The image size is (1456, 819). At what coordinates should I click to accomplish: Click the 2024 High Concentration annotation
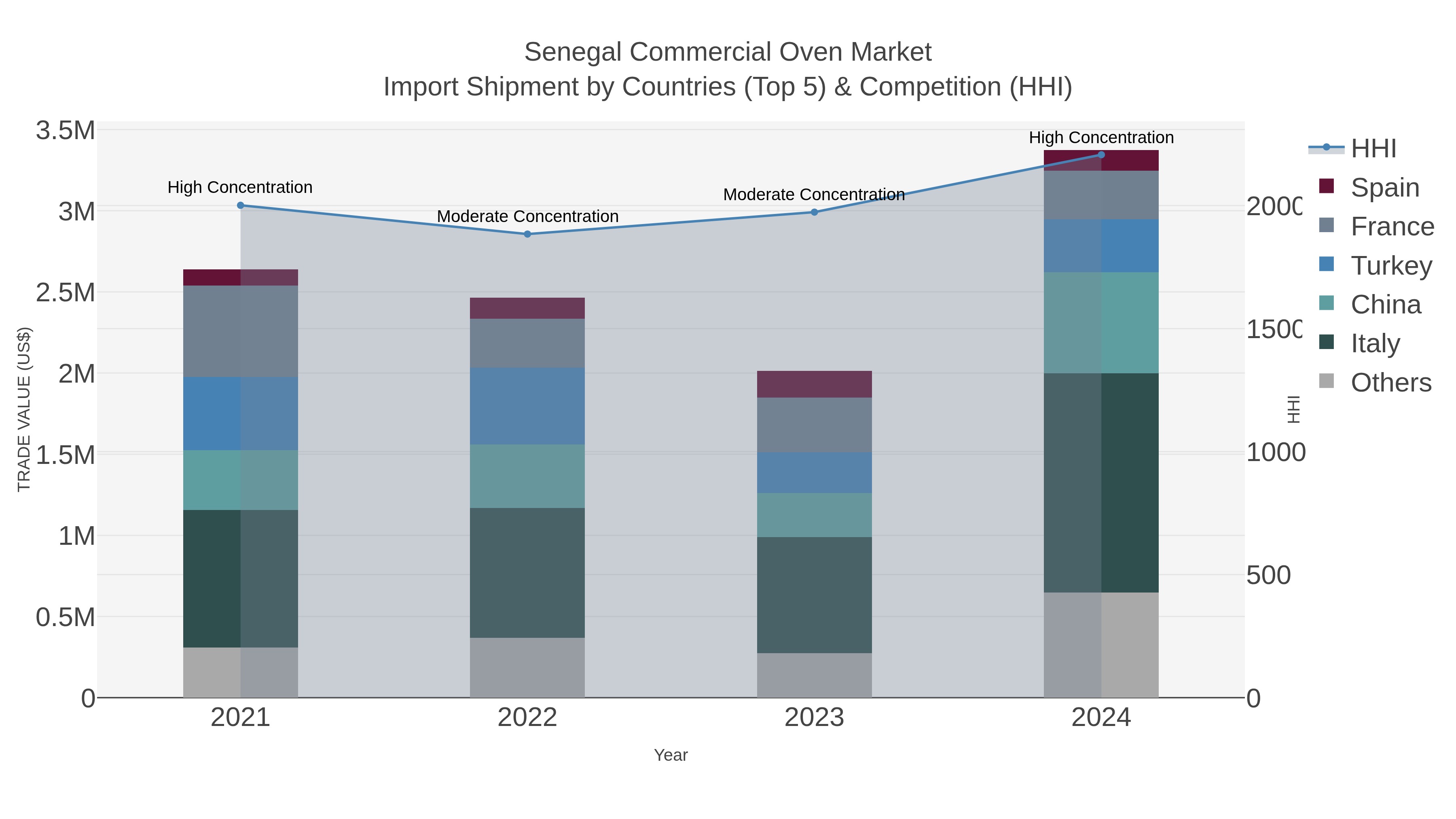[1101, 138]
